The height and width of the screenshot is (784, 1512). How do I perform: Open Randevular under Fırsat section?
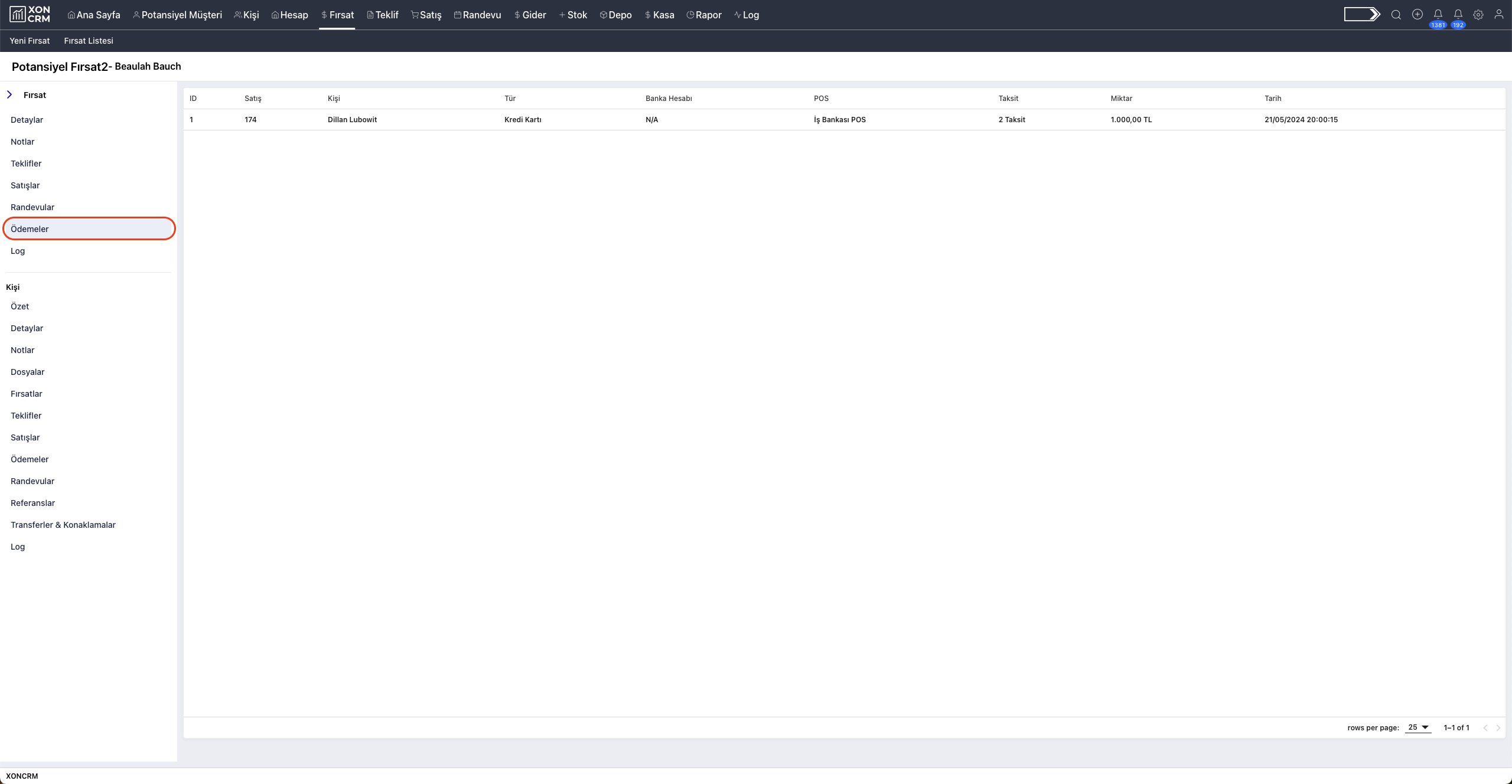[x=32, y=207]
